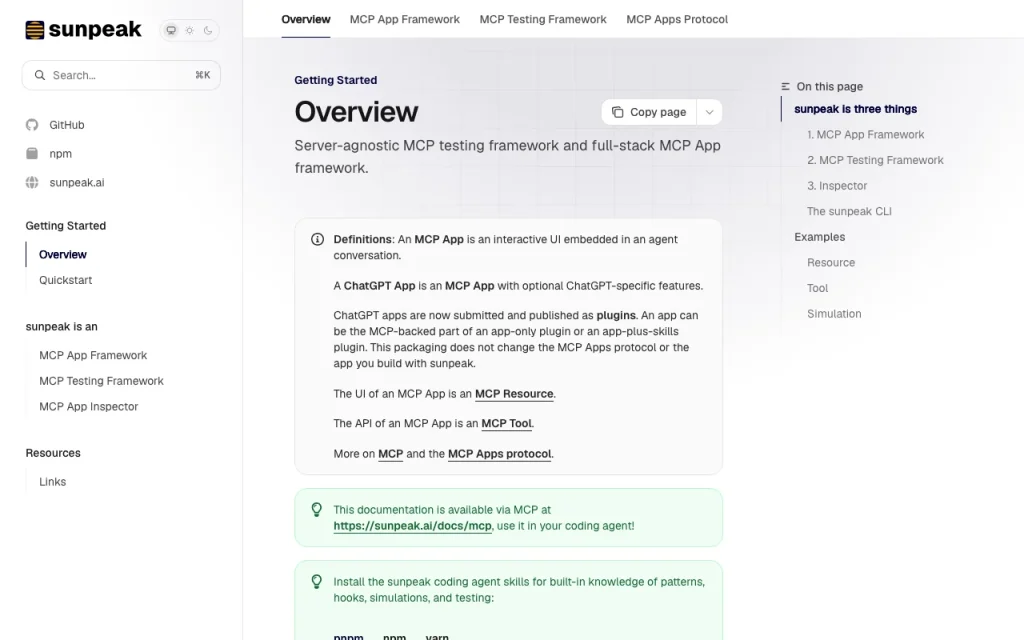Select the Overview top tab
The width and height of the screenshot is (1024, 640).
306,20
